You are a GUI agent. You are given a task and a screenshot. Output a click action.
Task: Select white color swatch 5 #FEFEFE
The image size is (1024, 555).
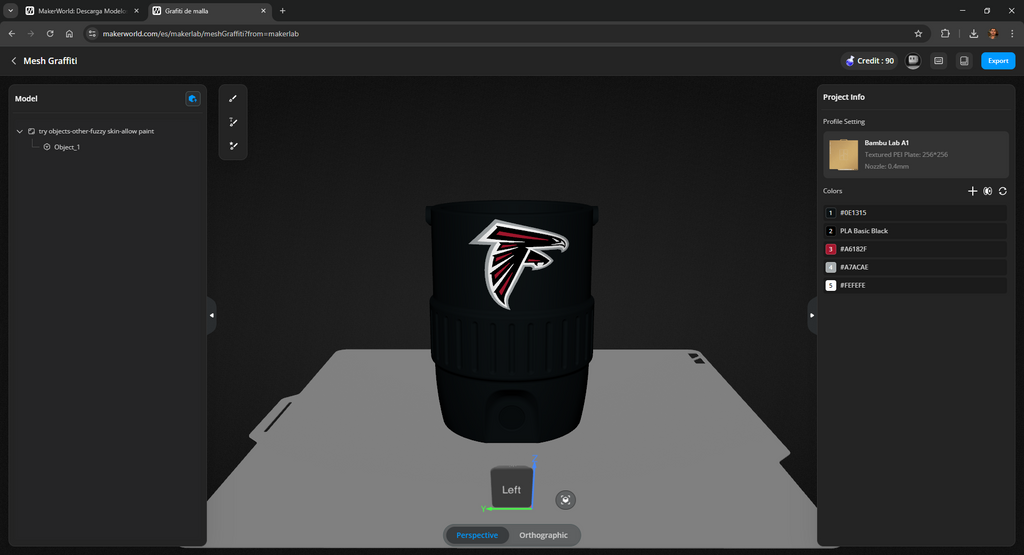tap(831, 285)
